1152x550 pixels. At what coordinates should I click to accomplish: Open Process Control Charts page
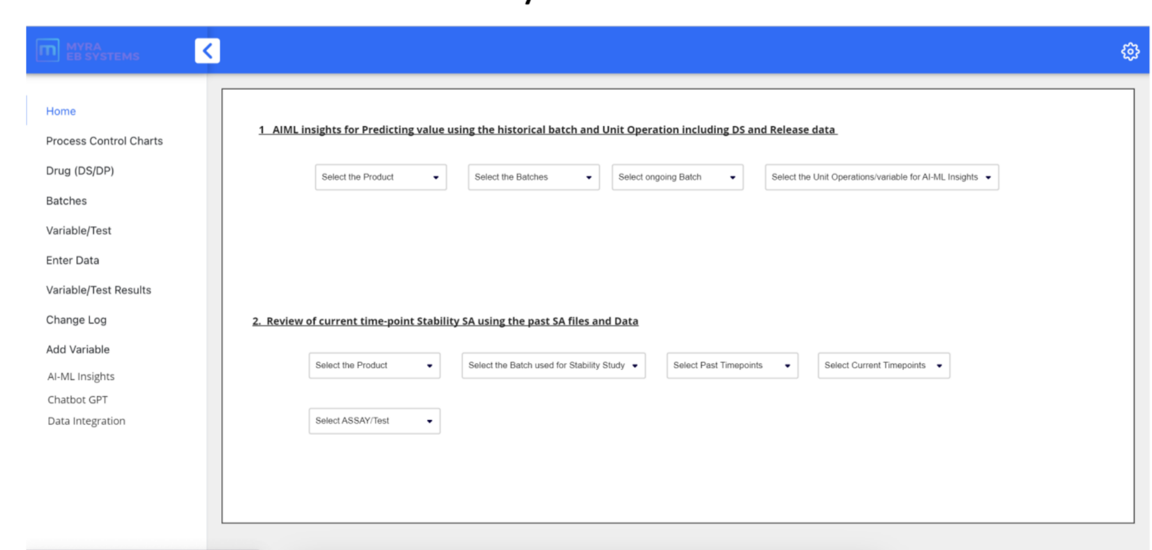tap(104, 141)
